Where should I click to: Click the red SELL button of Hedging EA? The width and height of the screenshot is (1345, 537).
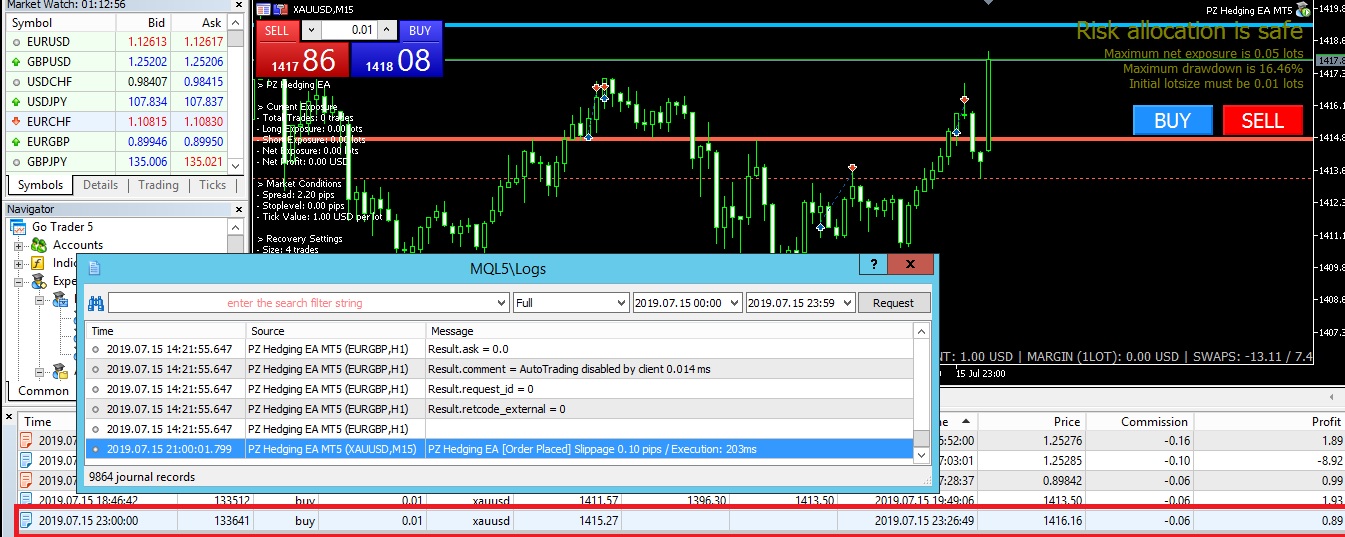pyautogui.click(x=1262, y=121)
